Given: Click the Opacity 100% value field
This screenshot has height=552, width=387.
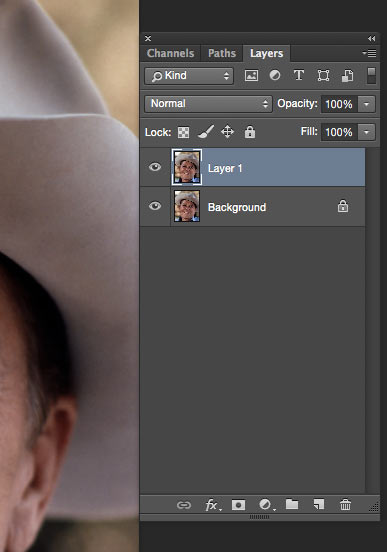Looking at the screenshot, I should point(339,104).
